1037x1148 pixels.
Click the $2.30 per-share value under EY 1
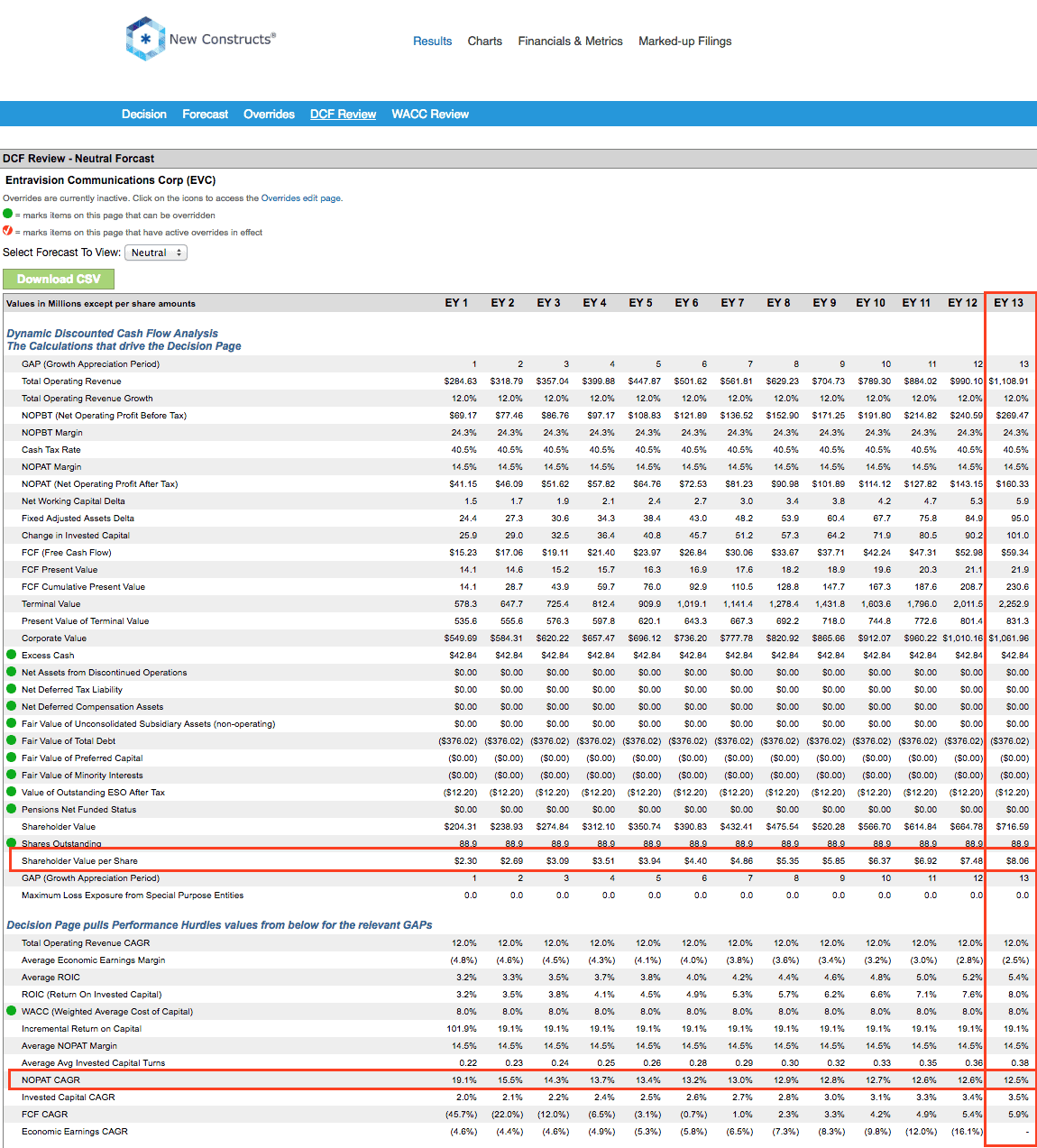tap(465, 861)
